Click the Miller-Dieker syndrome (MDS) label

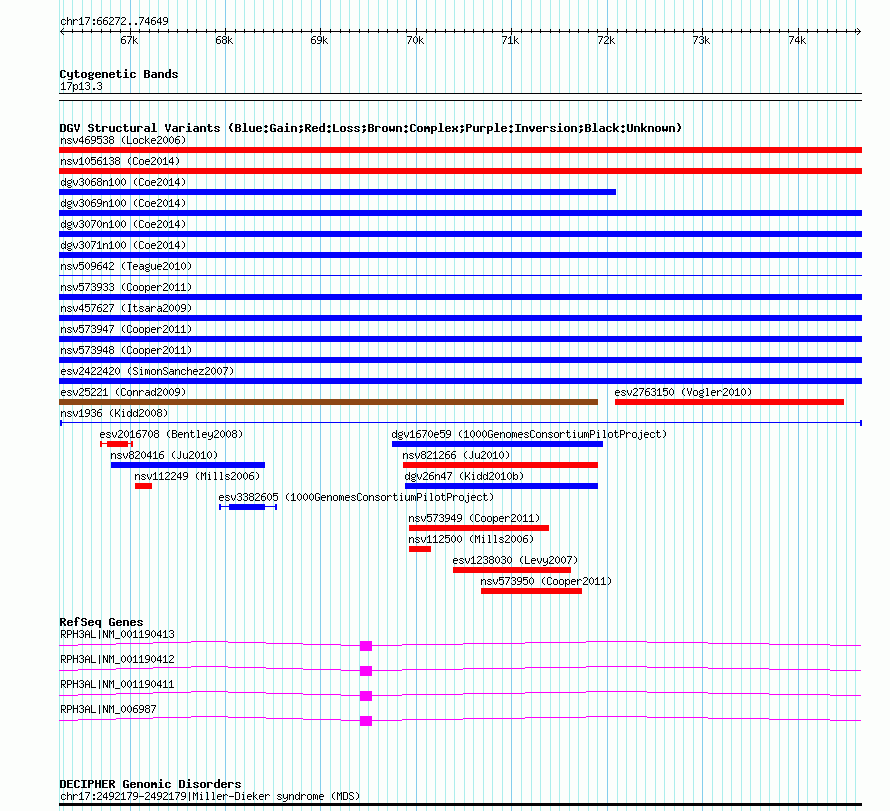pyautogui.click(x=209, y=796)
